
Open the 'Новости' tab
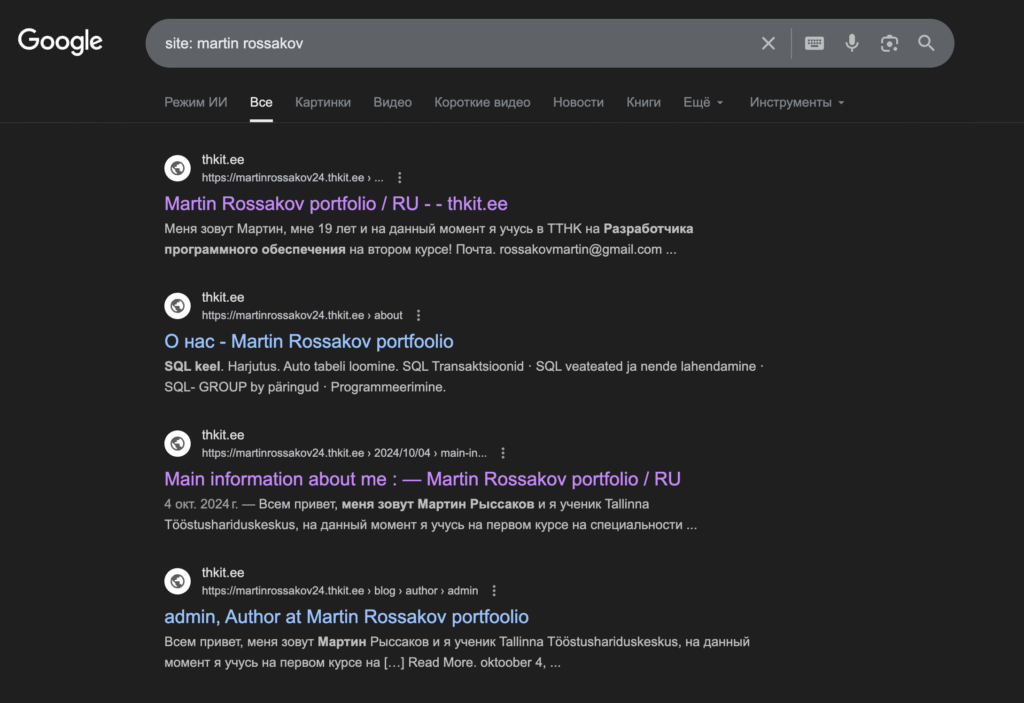coord(578,102)
